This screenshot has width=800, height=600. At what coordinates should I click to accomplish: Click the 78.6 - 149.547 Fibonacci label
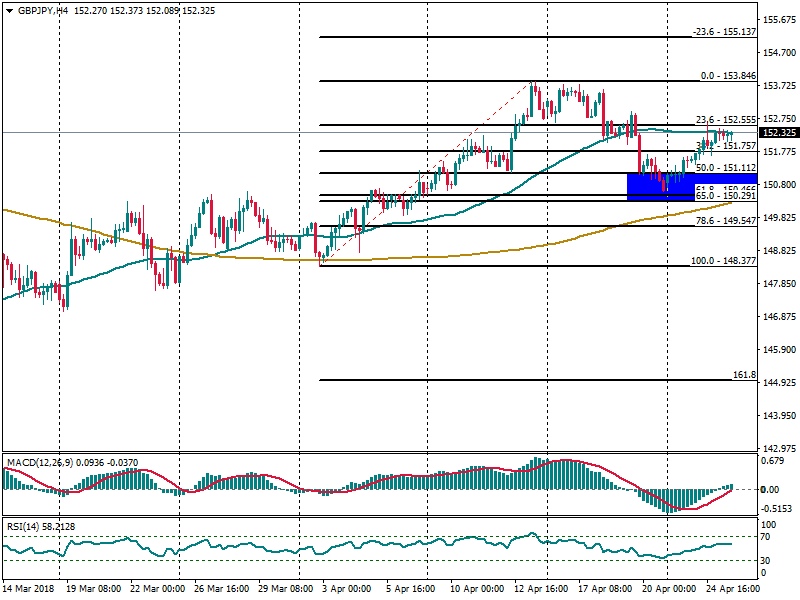click(x=726, y=220)
